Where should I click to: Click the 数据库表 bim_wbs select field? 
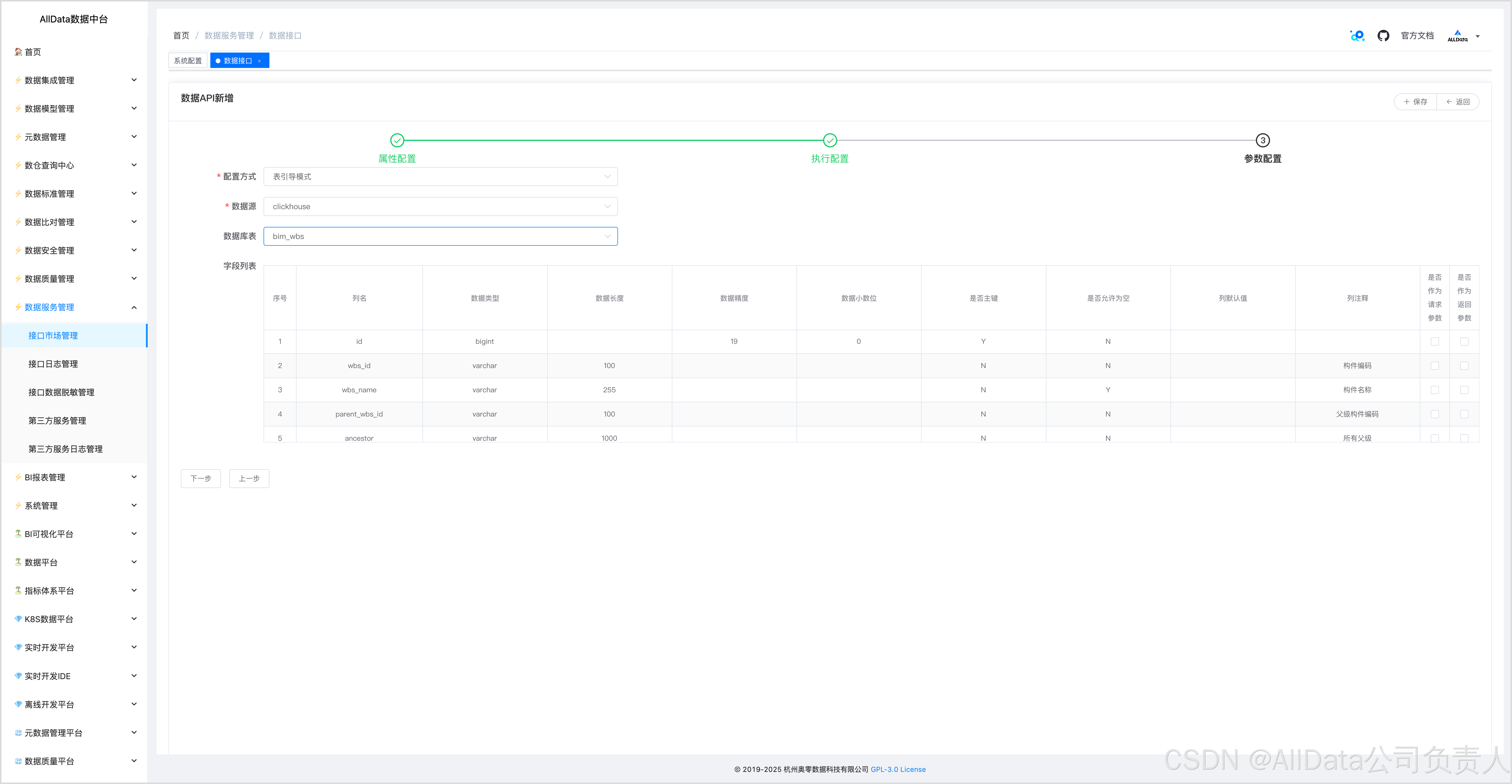pyautogui.click(x=440, y=237)
